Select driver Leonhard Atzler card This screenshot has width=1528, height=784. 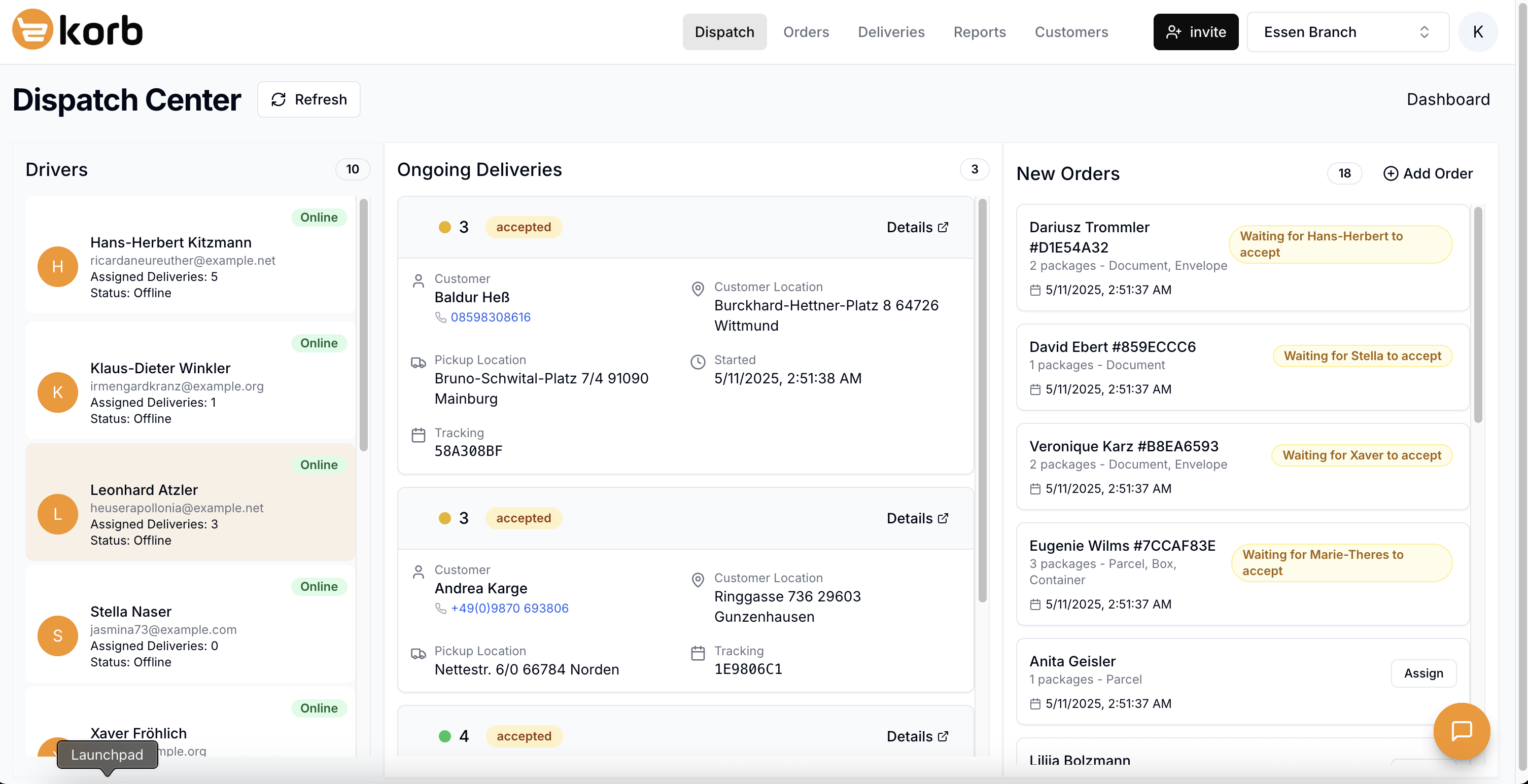[x=190, y=503]
